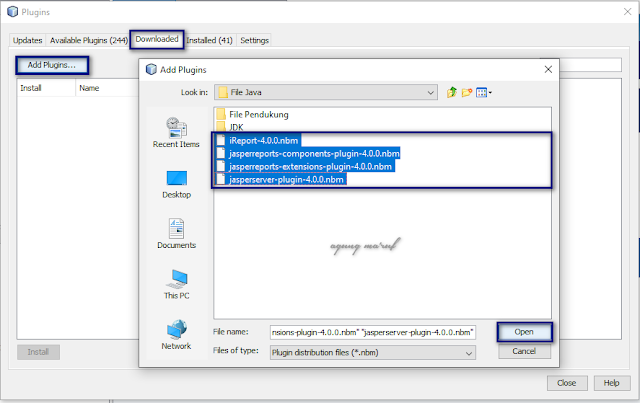Click the JDK folder icon

[221, 126]
